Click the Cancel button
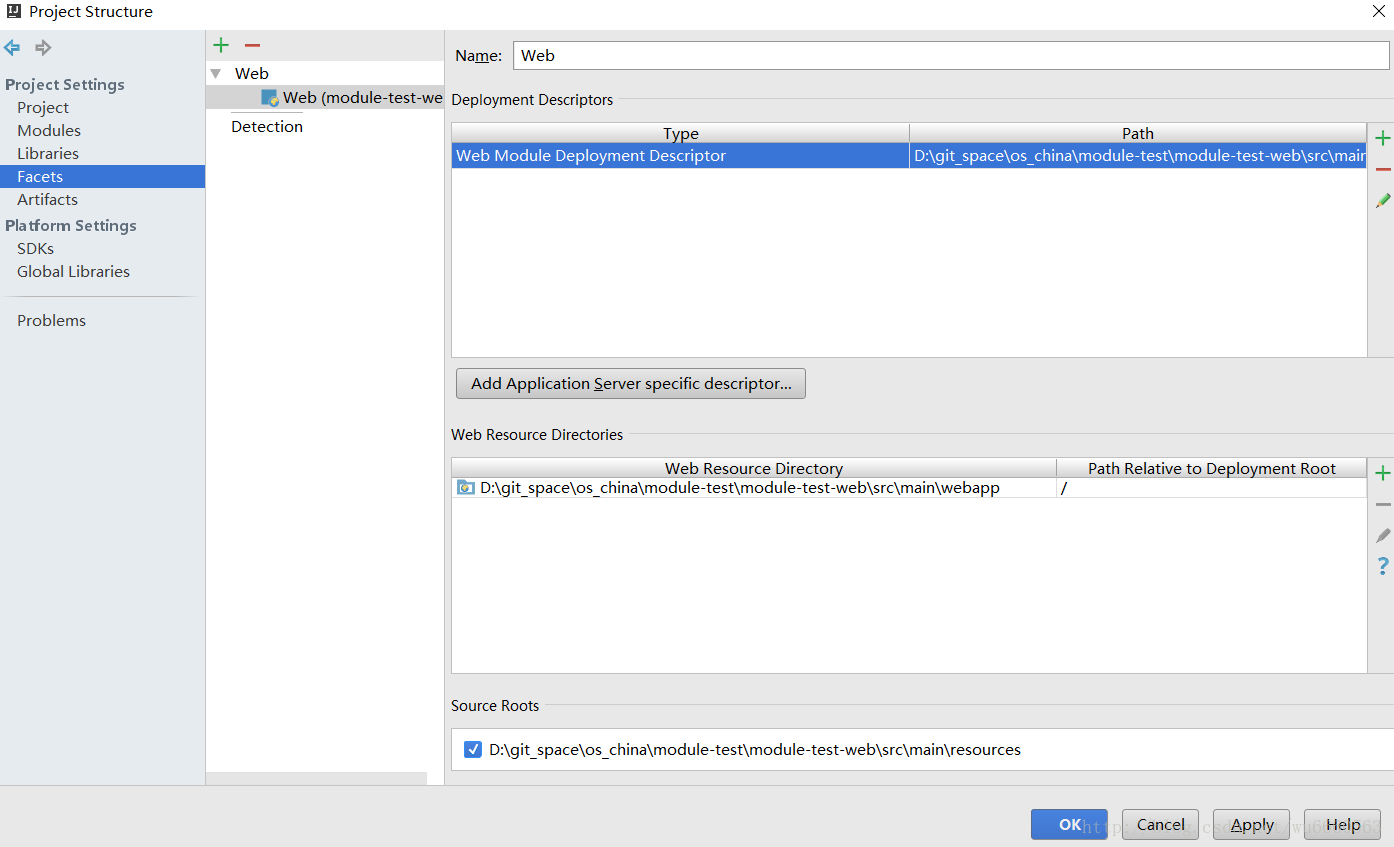Image resolution: width=1394 pixels, height=847 pixels. 1160,825
